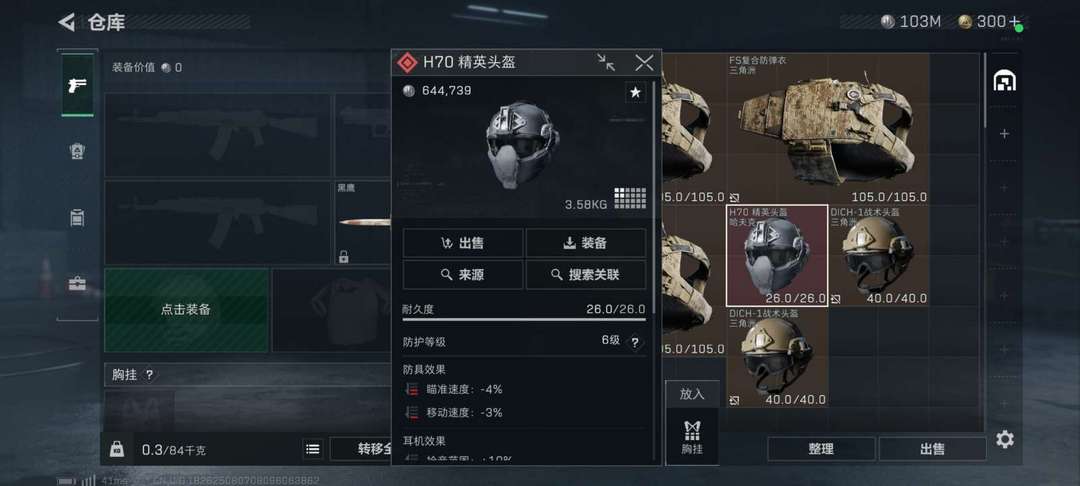
Task: Select the stash home icon on right sidebar
Action: [1004, 81]
